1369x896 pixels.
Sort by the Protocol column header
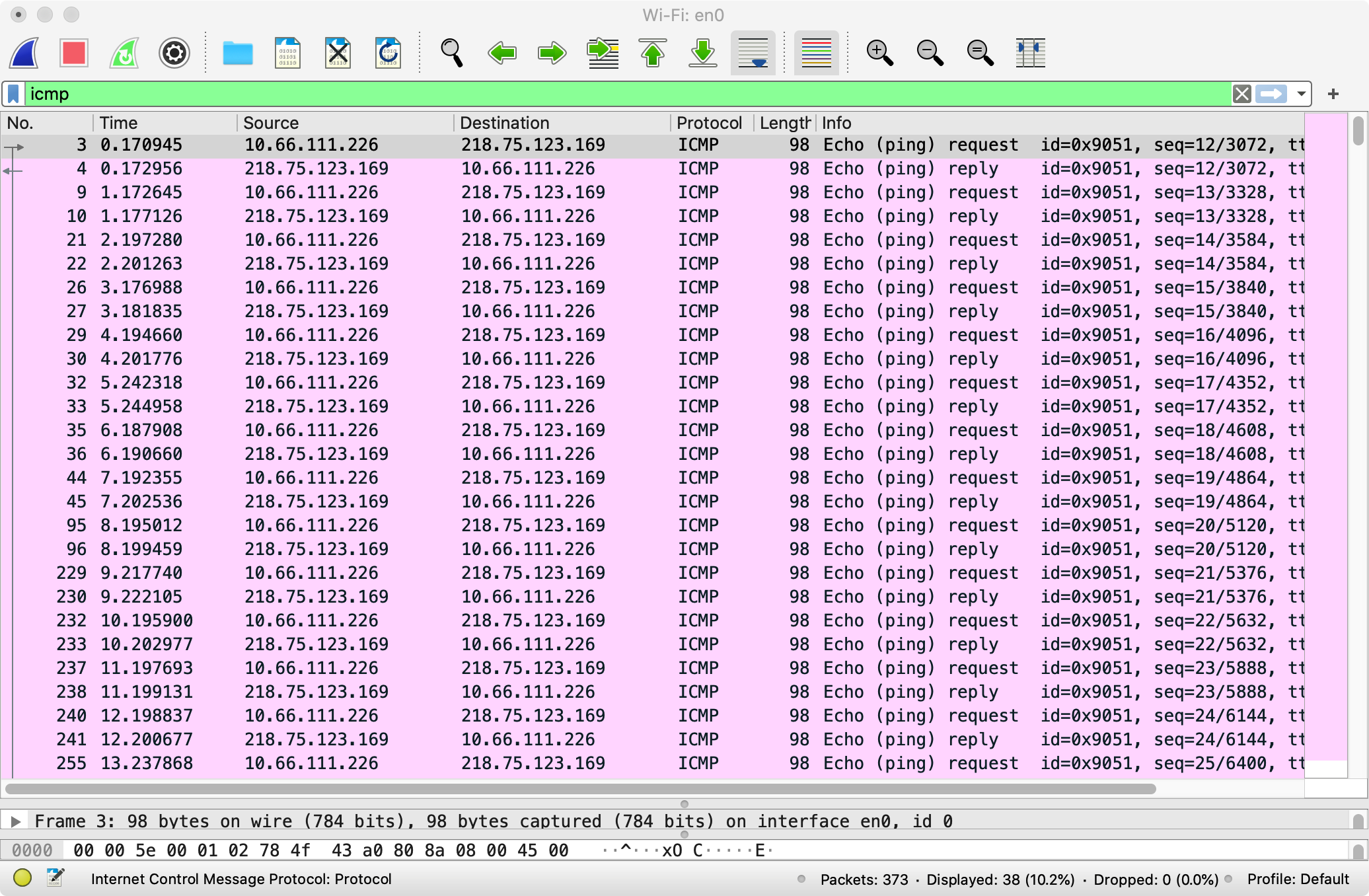coord(709,123)
